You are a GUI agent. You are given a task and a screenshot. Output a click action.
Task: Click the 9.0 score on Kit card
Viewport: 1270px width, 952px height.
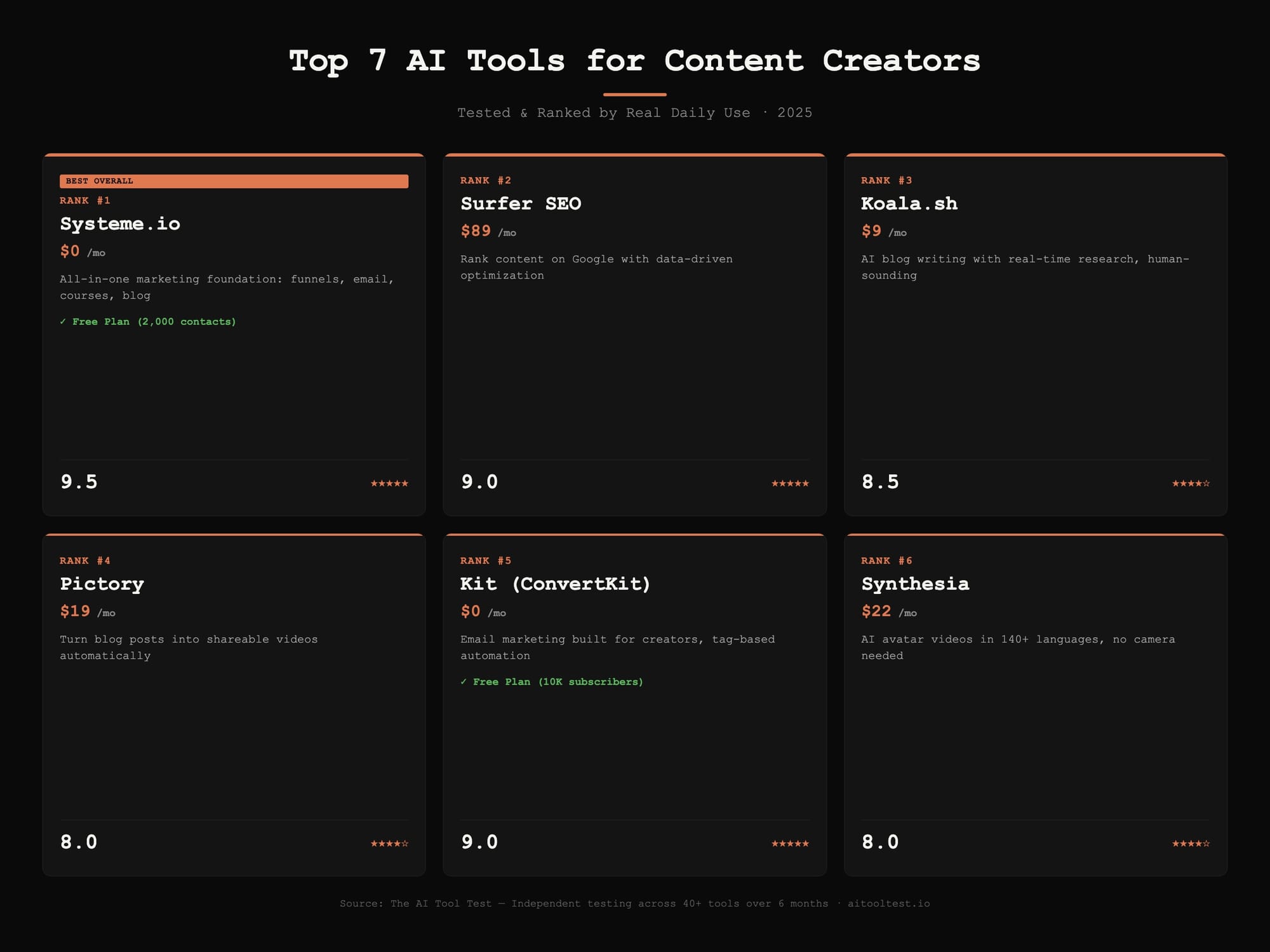(479, 842)
